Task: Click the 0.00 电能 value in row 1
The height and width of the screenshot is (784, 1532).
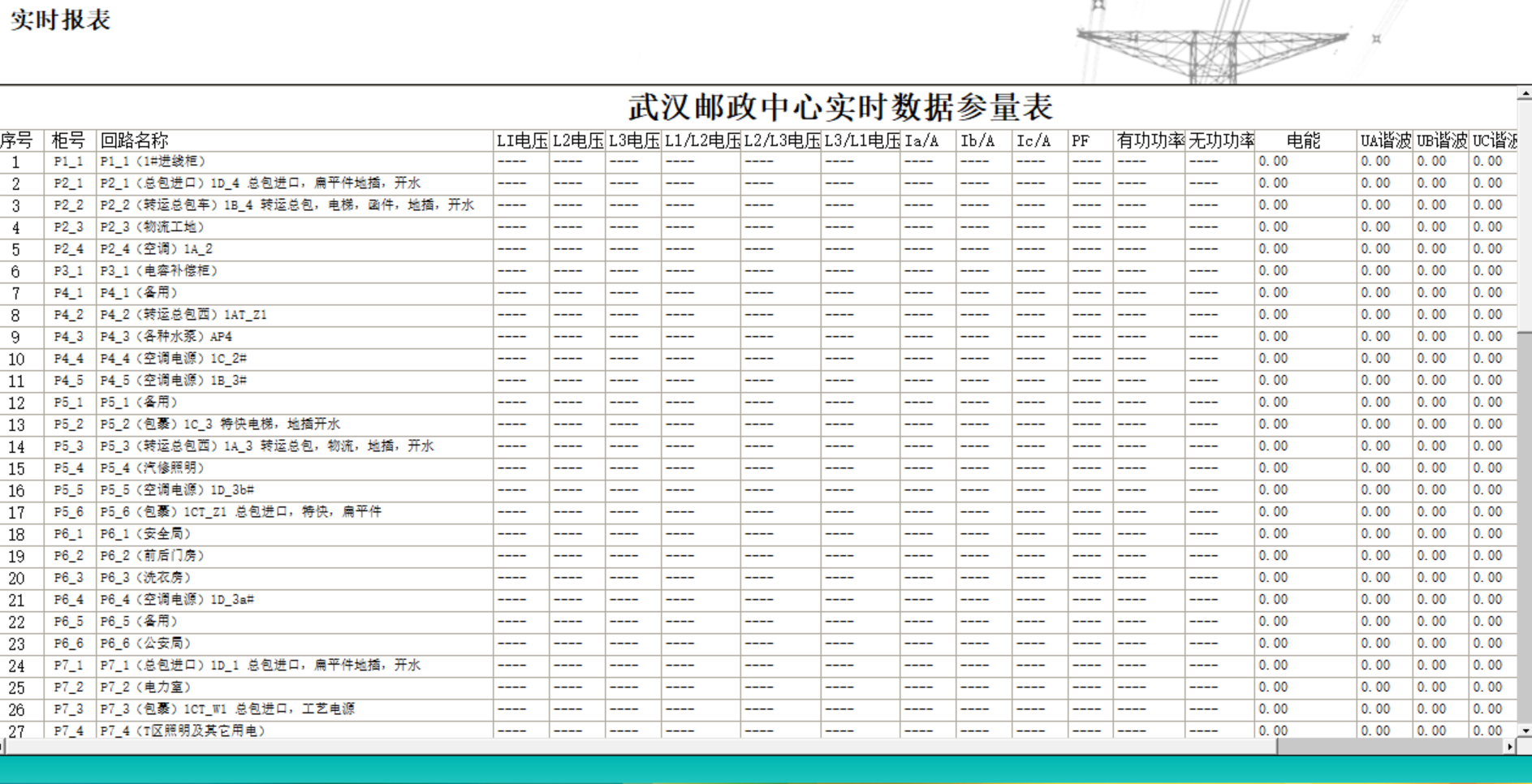Action: click(1273, 161)
